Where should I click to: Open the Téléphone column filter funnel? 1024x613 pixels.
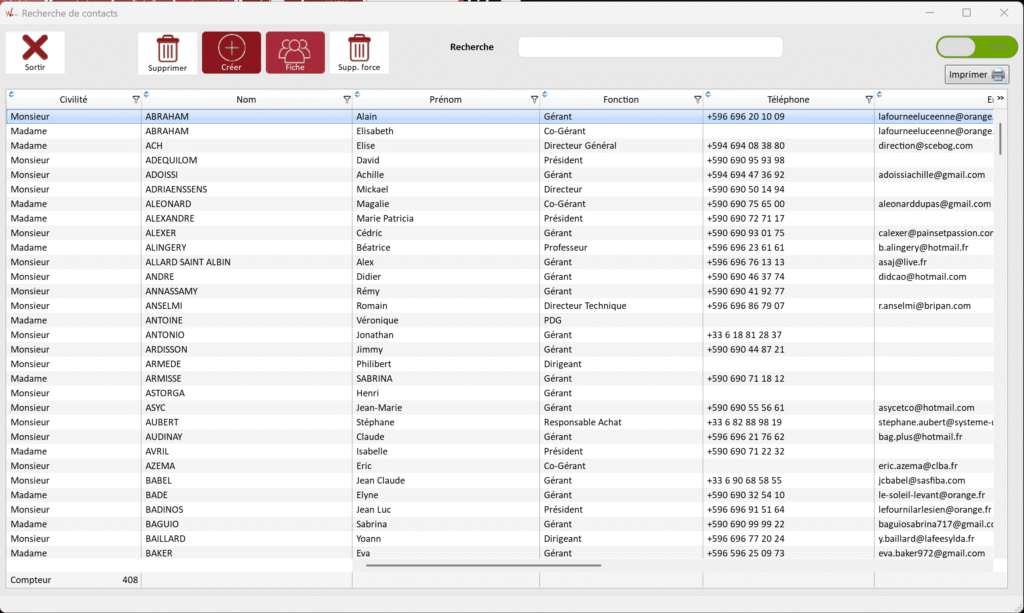(869, 100)
